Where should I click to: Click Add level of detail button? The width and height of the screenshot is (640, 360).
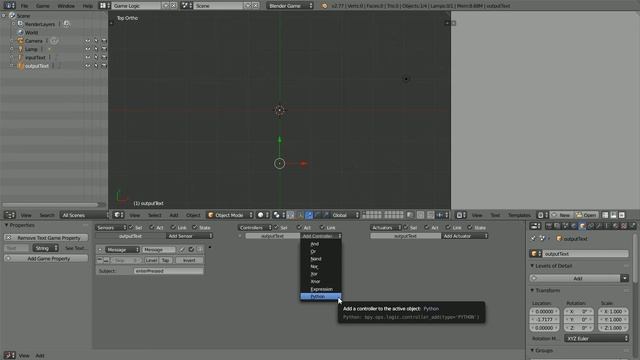click(x=575, y=278)
